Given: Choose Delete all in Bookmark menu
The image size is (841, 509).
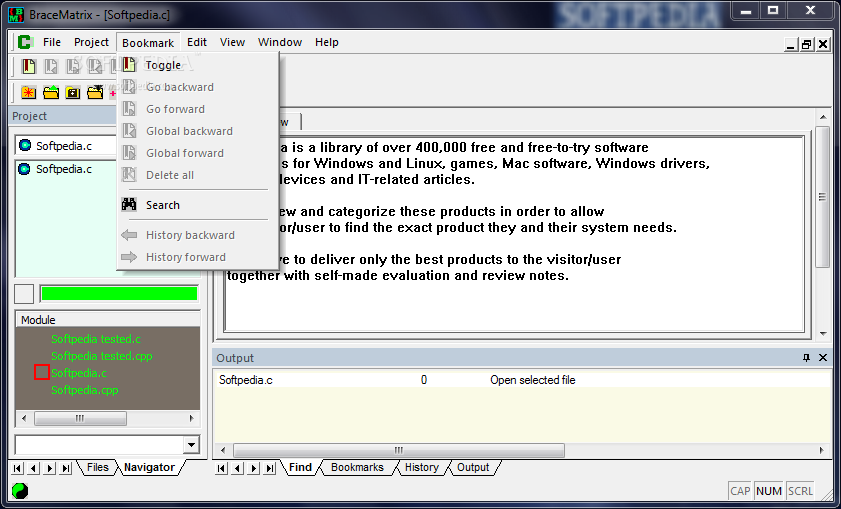Looking at the screenshot, I should 197,175.
